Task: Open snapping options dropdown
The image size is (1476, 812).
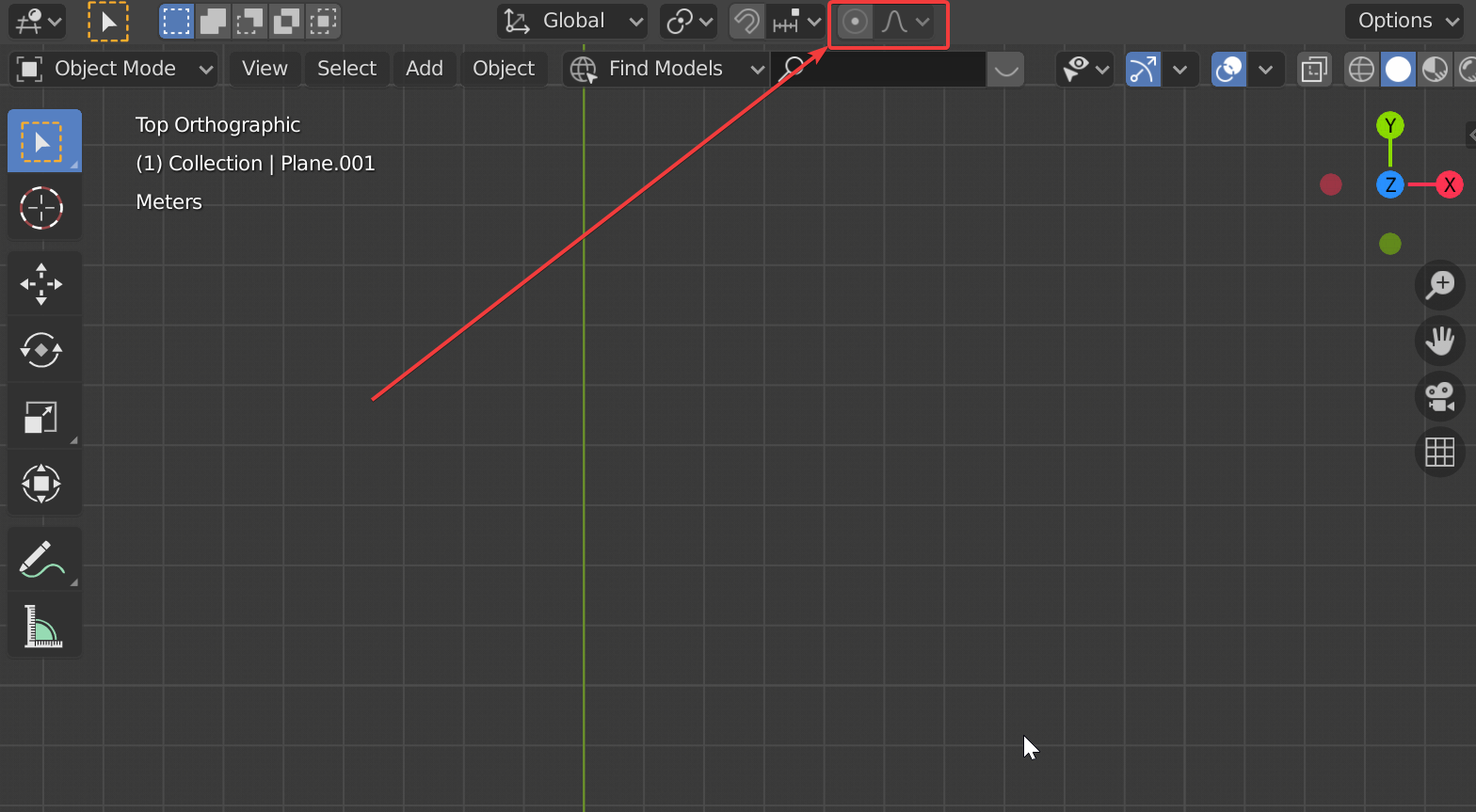Action: click(796, 21)
